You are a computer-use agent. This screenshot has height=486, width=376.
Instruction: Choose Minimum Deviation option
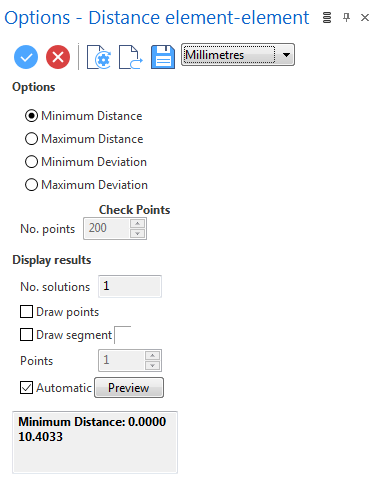31,162
